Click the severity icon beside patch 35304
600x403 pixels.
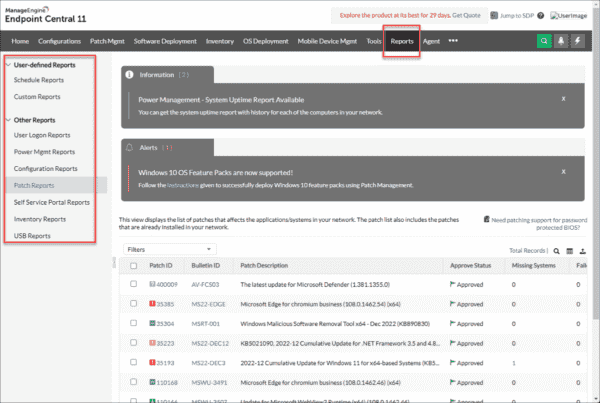coord(152,323)
